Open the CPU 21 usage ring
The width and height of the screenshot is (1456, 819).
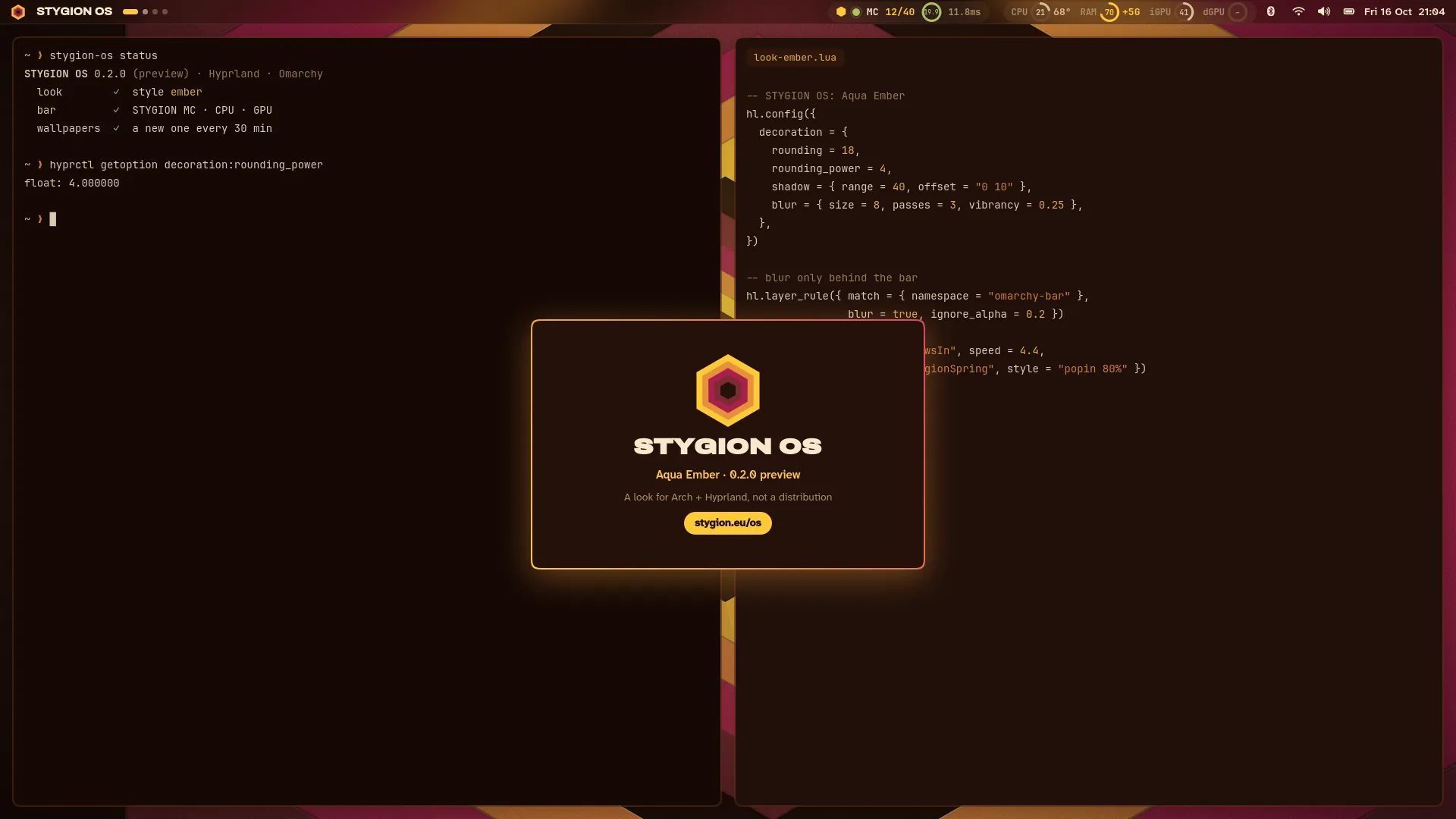1040,12
